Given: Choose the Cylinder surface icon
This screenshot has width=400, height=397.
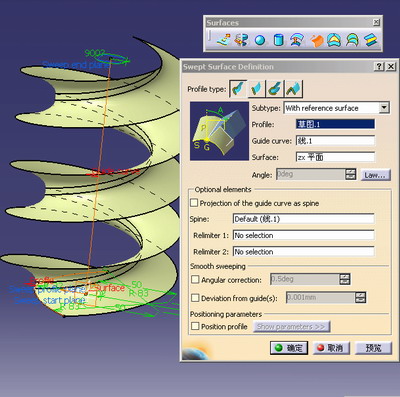Looking at the screenshot, I should click(278, 40).
